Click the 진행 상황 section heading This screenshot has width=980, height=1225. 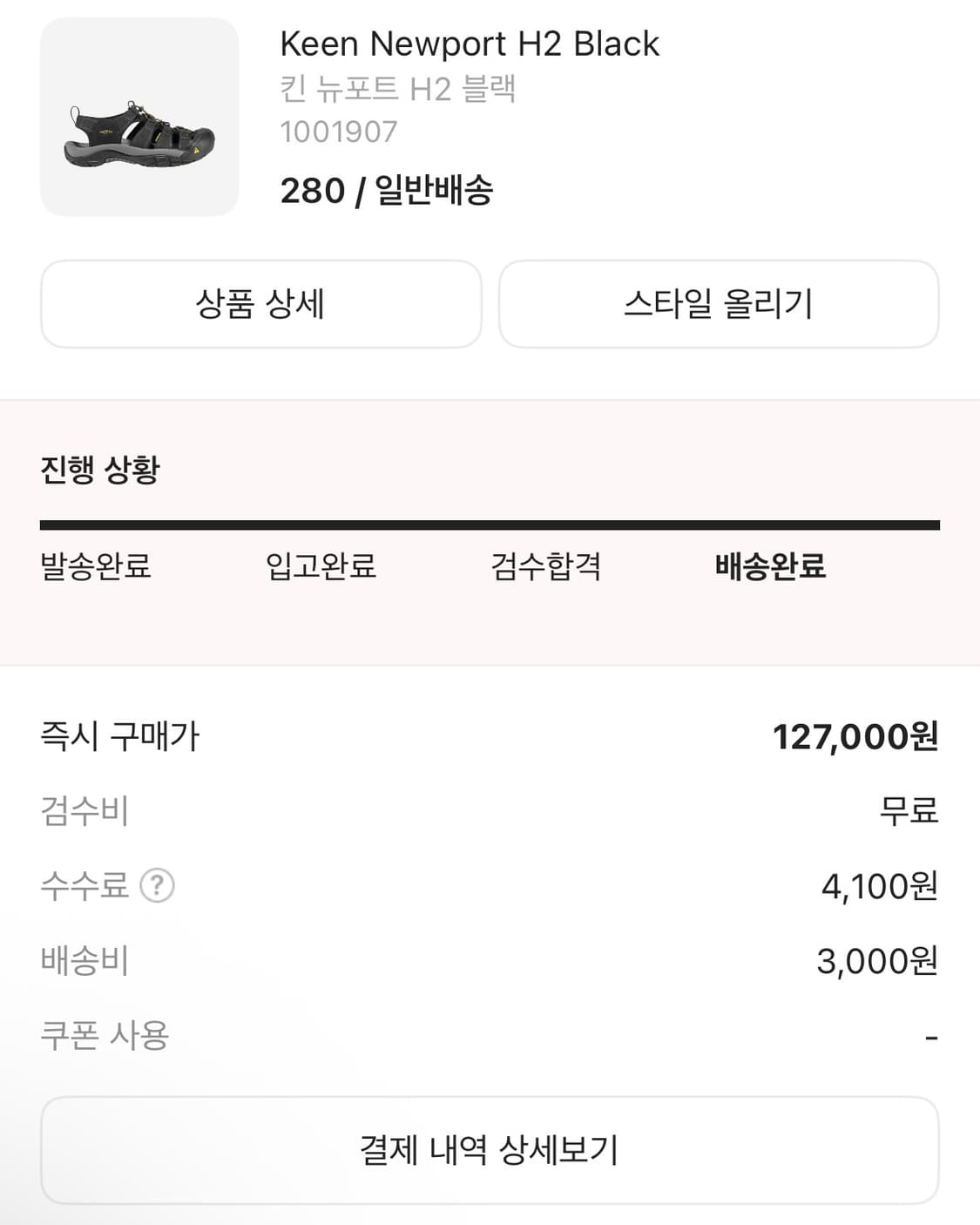[x=100, y=470]
